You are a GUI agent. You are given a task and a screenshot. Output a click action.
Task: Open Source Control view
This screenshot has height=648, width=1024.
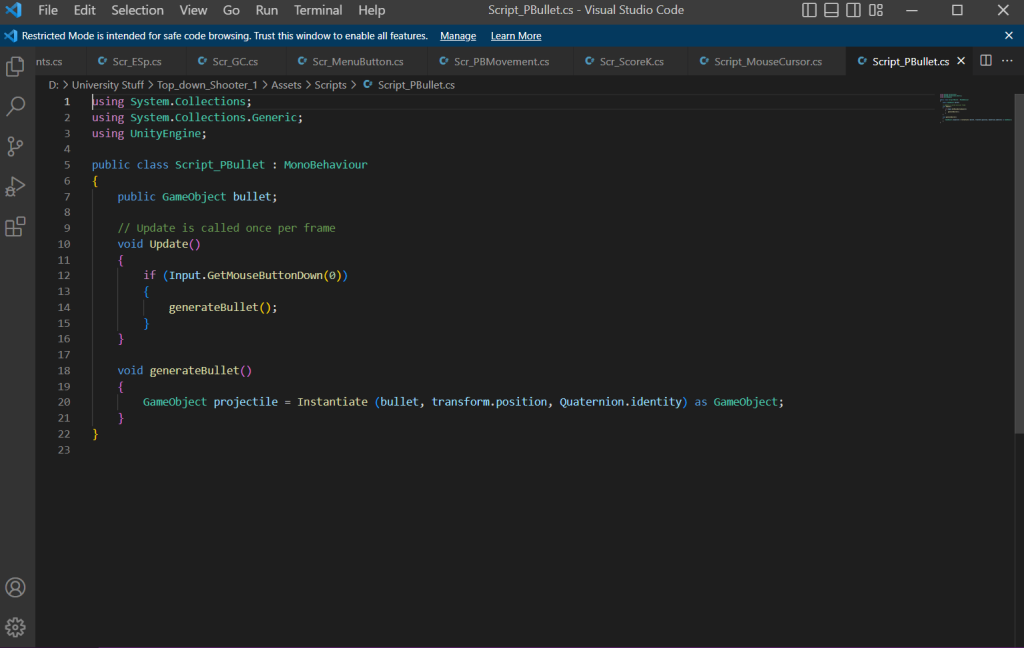click(x=16, y=147)
